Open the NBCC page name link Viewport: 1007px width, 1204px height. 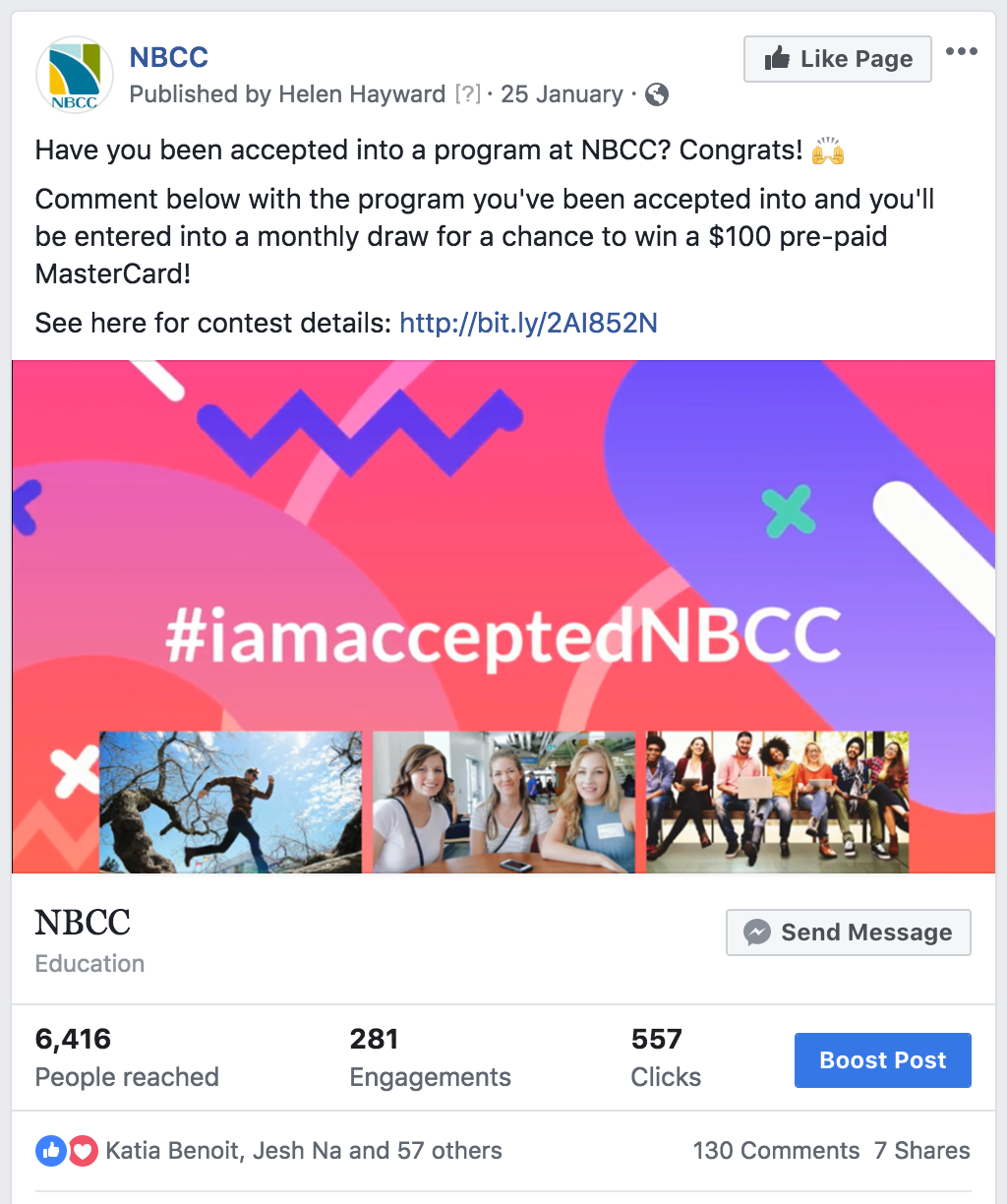coord(169,57)
